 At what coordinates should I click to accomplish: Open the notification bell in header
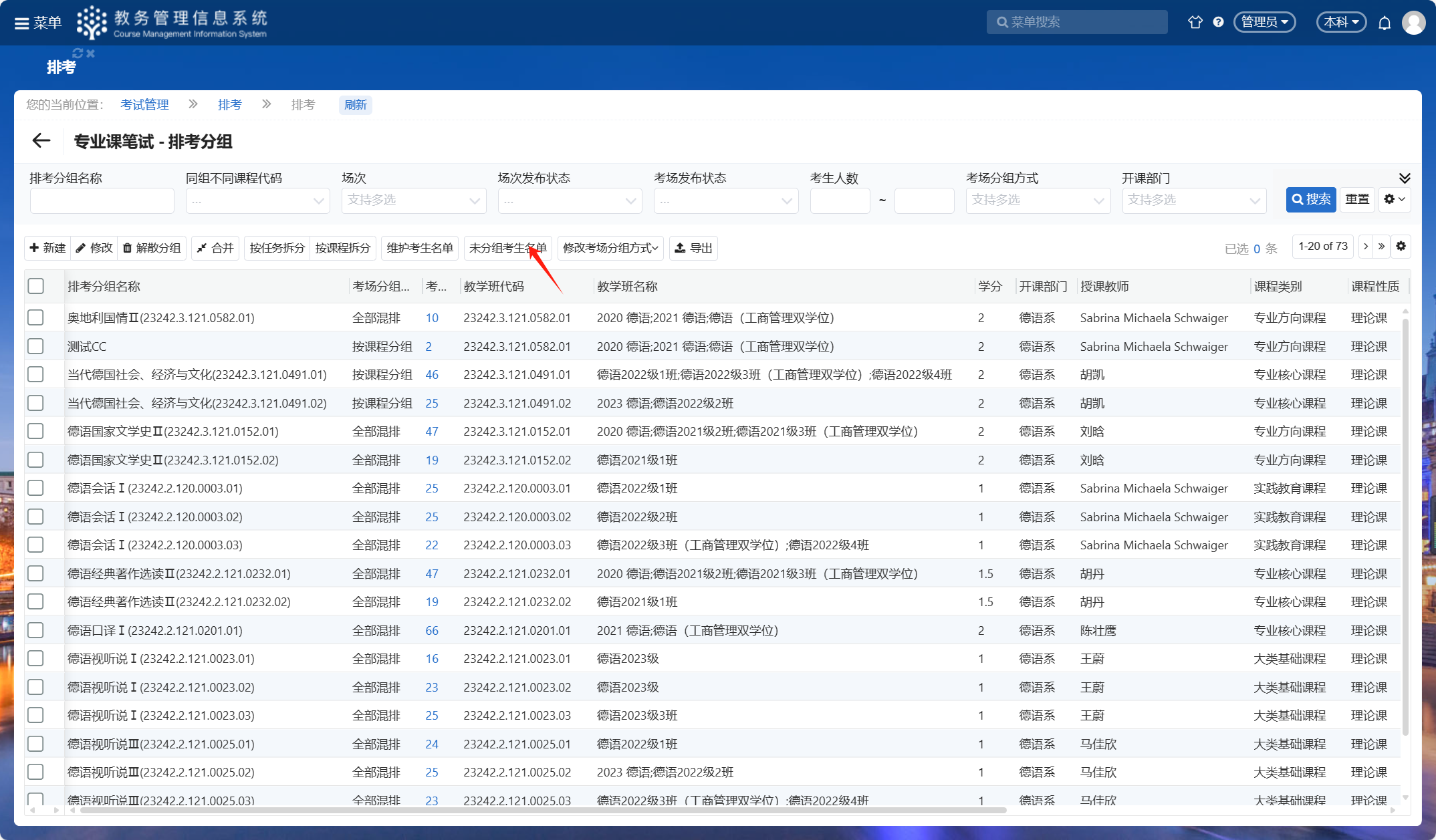(1385, 23)
